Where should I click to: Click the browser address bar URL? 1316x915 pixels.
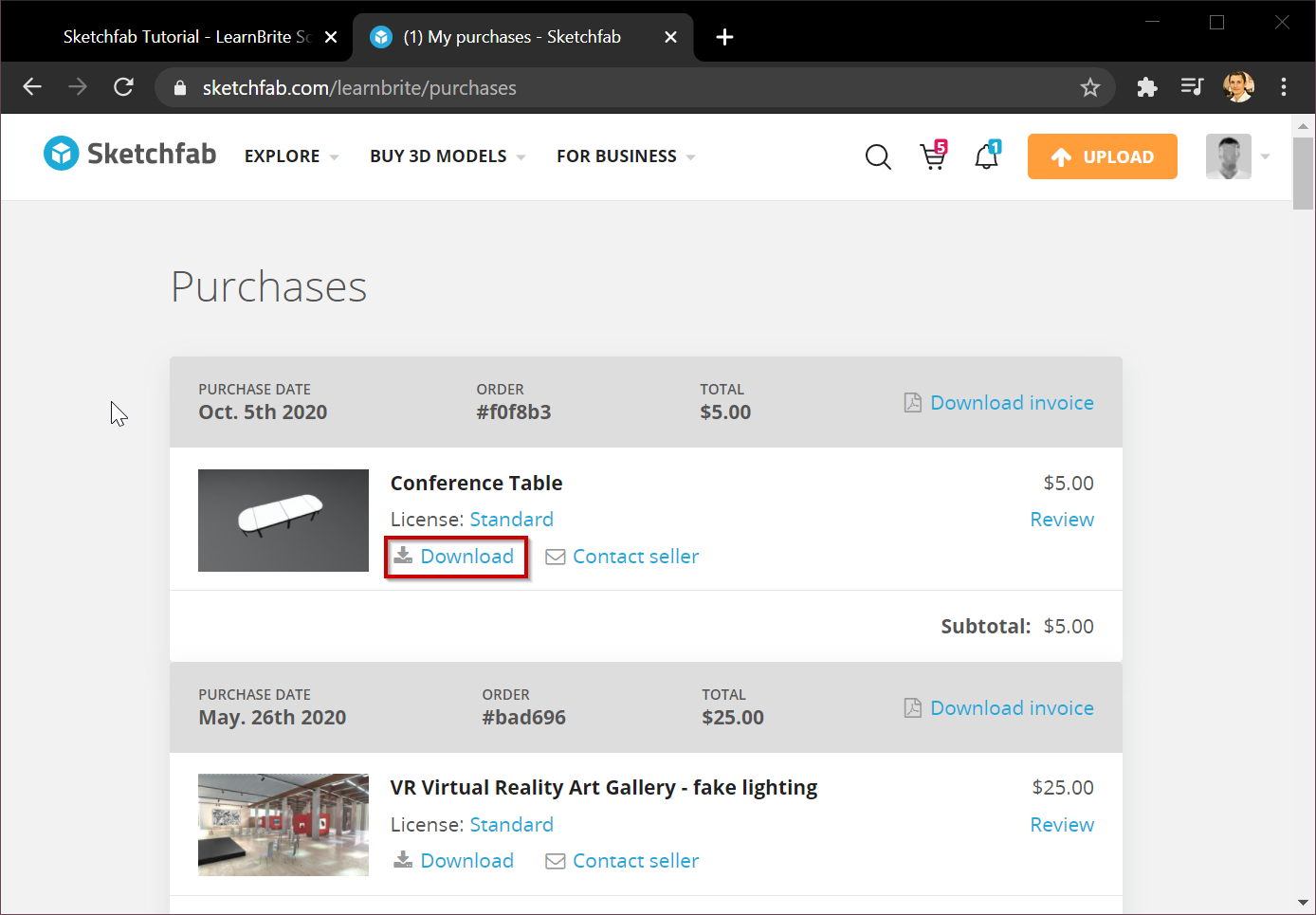[359, 88]
